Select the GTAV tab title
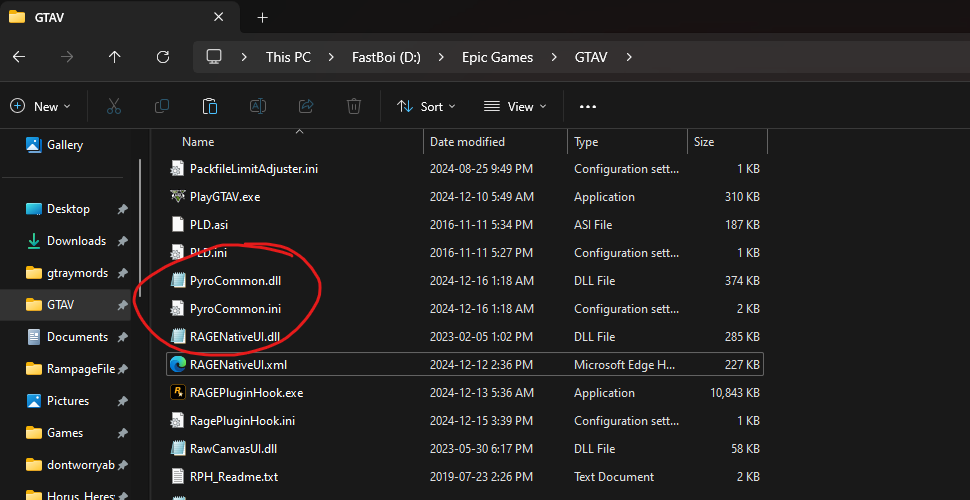 49,17
